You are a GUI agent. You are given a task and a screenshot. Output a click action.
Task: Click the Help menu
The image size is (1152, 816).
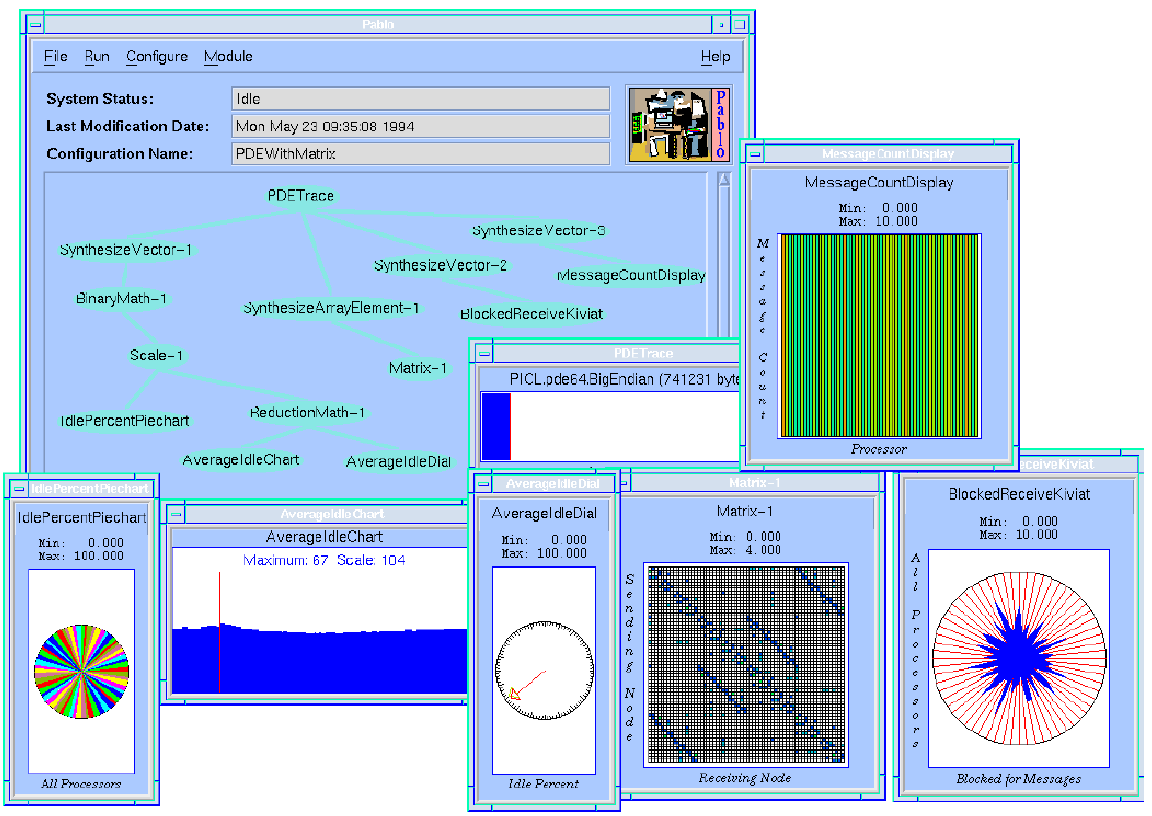coord(715,57)
